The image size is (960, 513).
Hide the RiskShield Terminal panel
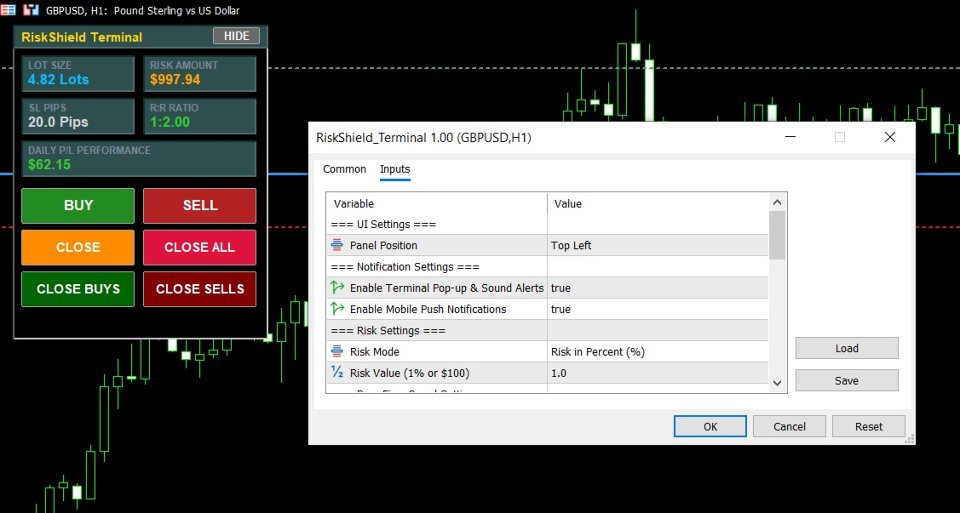tap(236, 36)
